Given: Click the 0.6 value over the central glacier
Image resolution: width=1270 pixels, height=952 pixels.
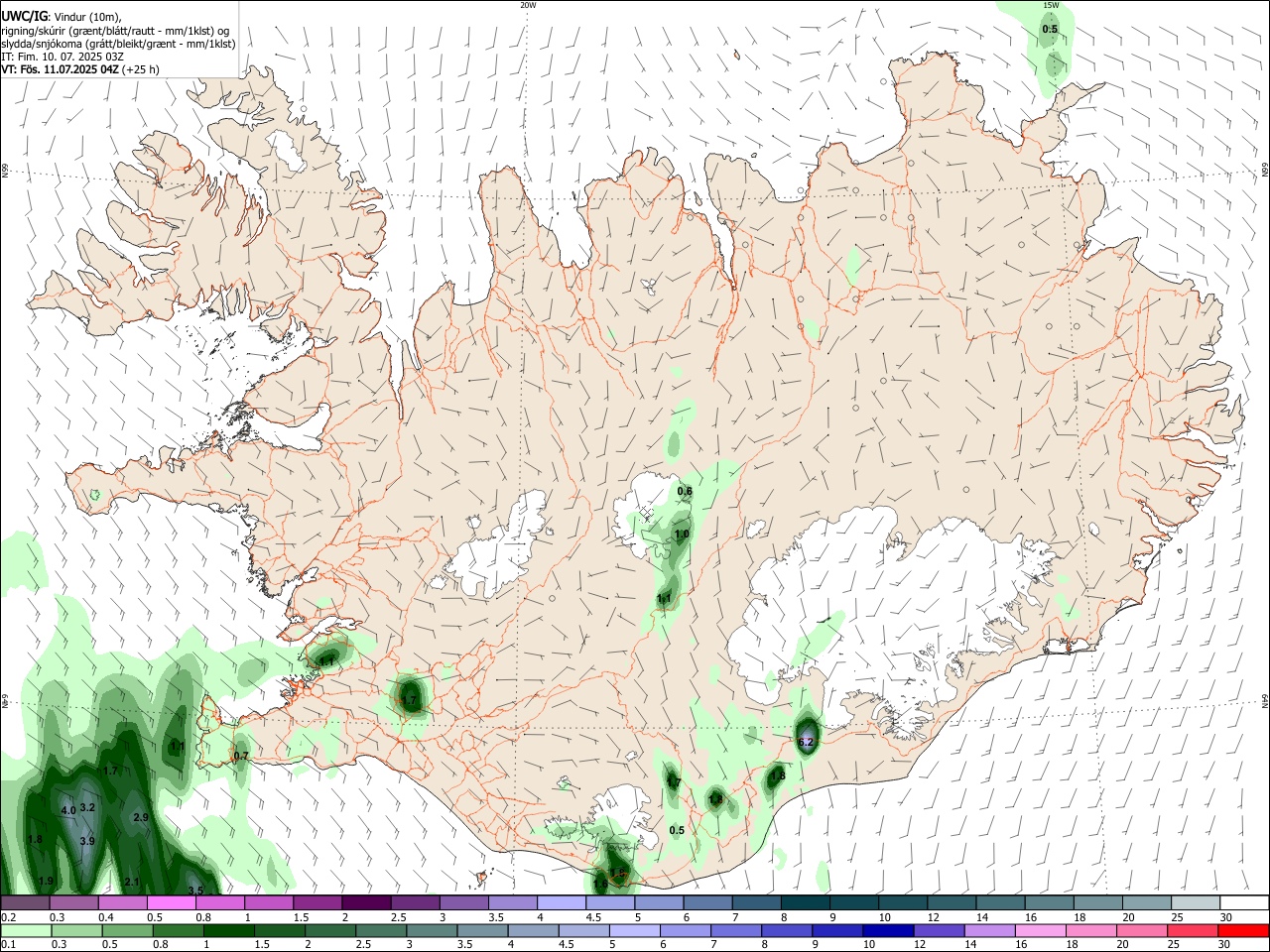Looking at the screenshot, I should tap(685, 491).
